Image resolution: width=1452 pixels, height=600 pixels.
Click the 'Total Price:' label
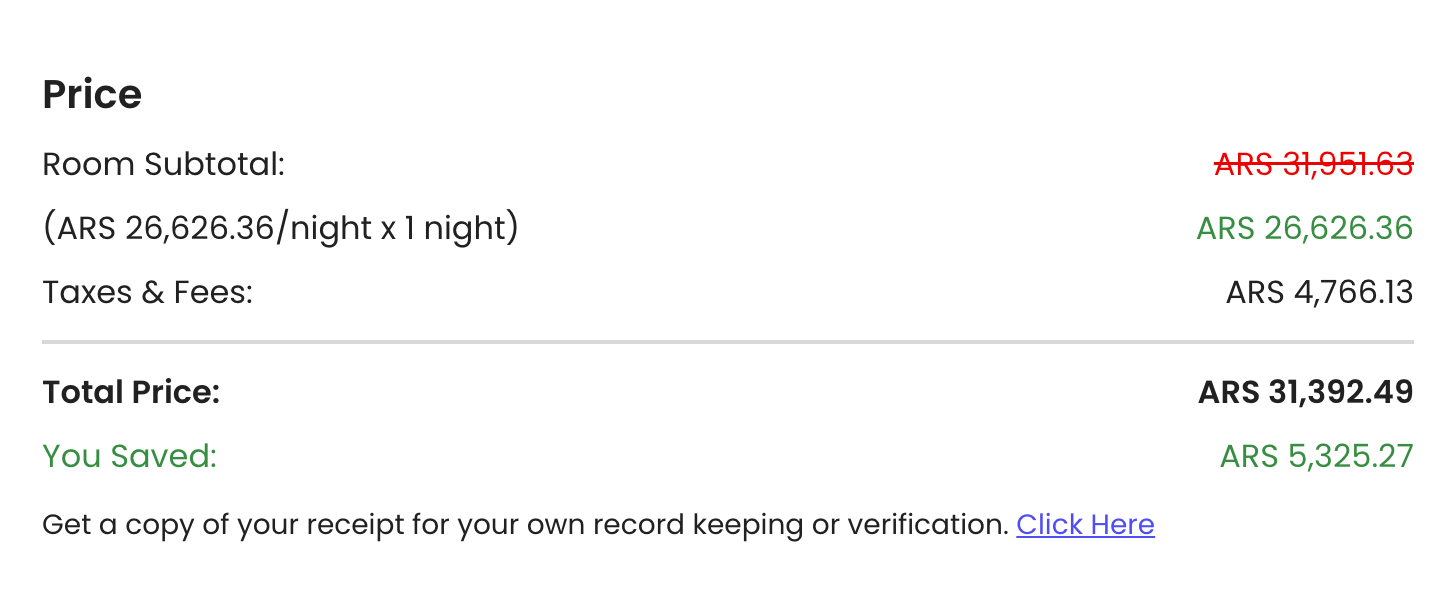pos(131,392)
